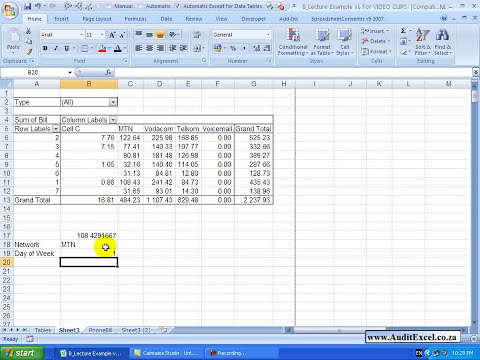Viewport: 480px width, 360px height.
Task: Open the Row Labels filter dropdown
Action: click(56, 129)
